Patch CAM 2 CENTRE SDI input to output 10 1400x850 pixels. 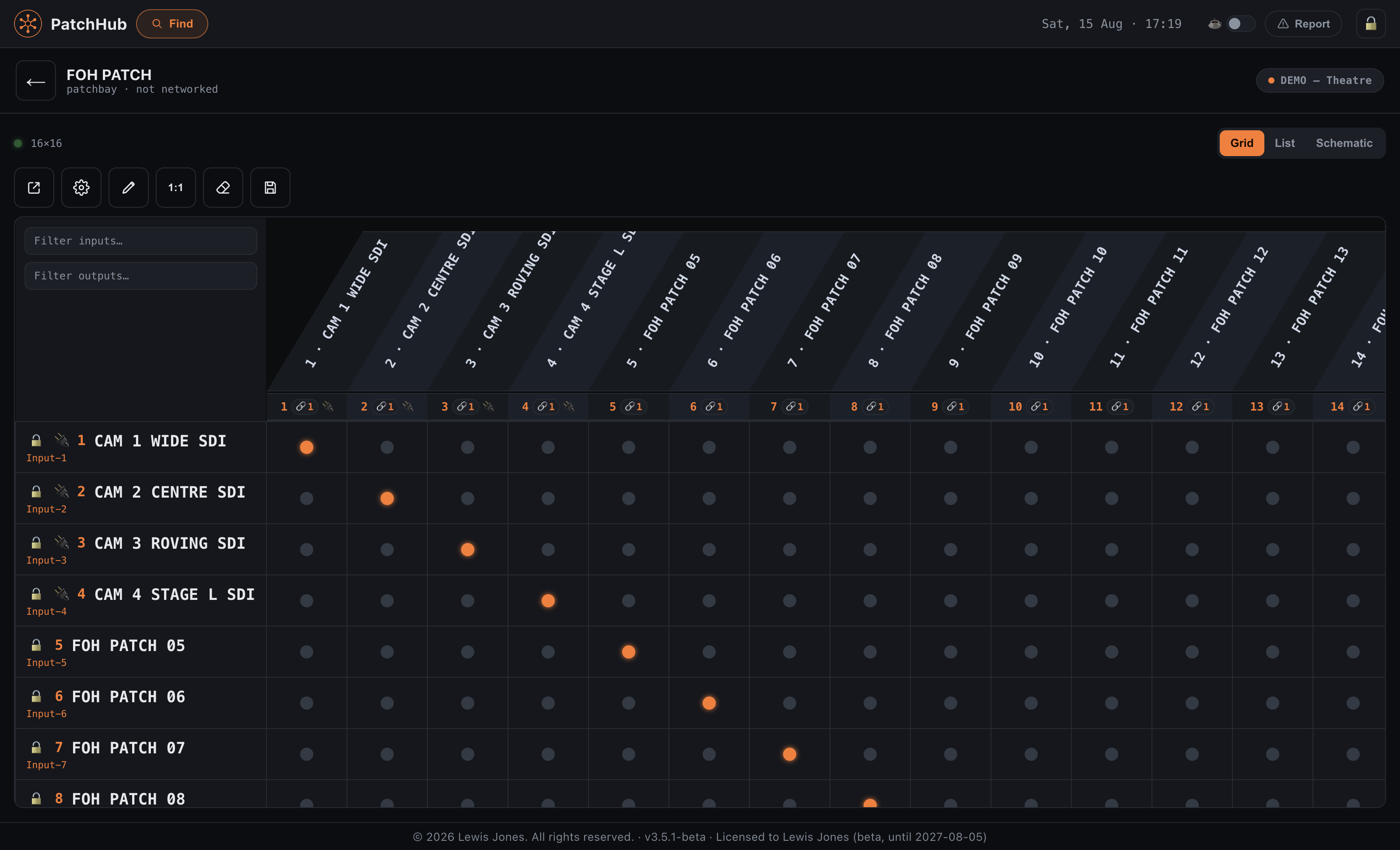[1031, 498]
